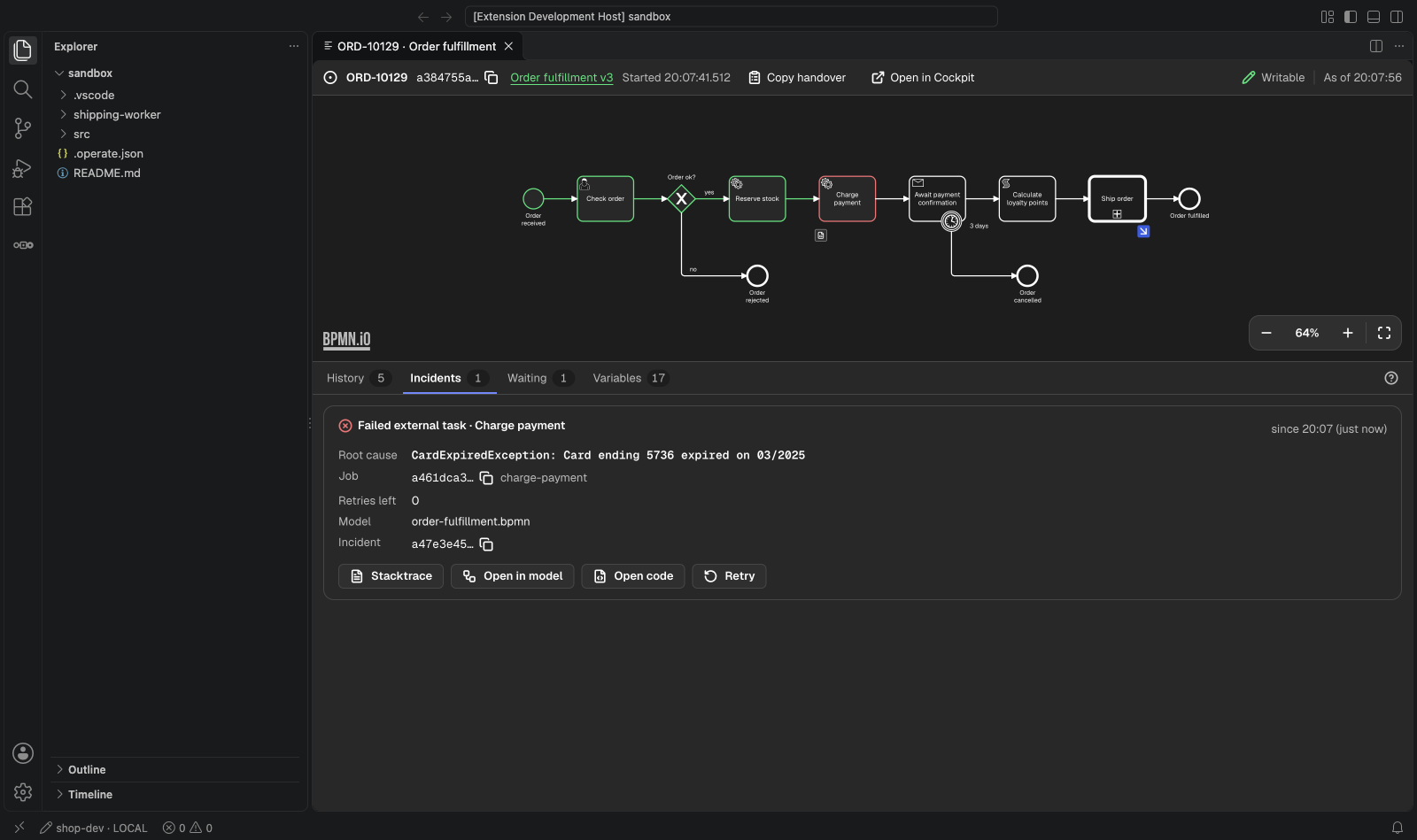Select the Ship order task node

(x=1118, y=199)
